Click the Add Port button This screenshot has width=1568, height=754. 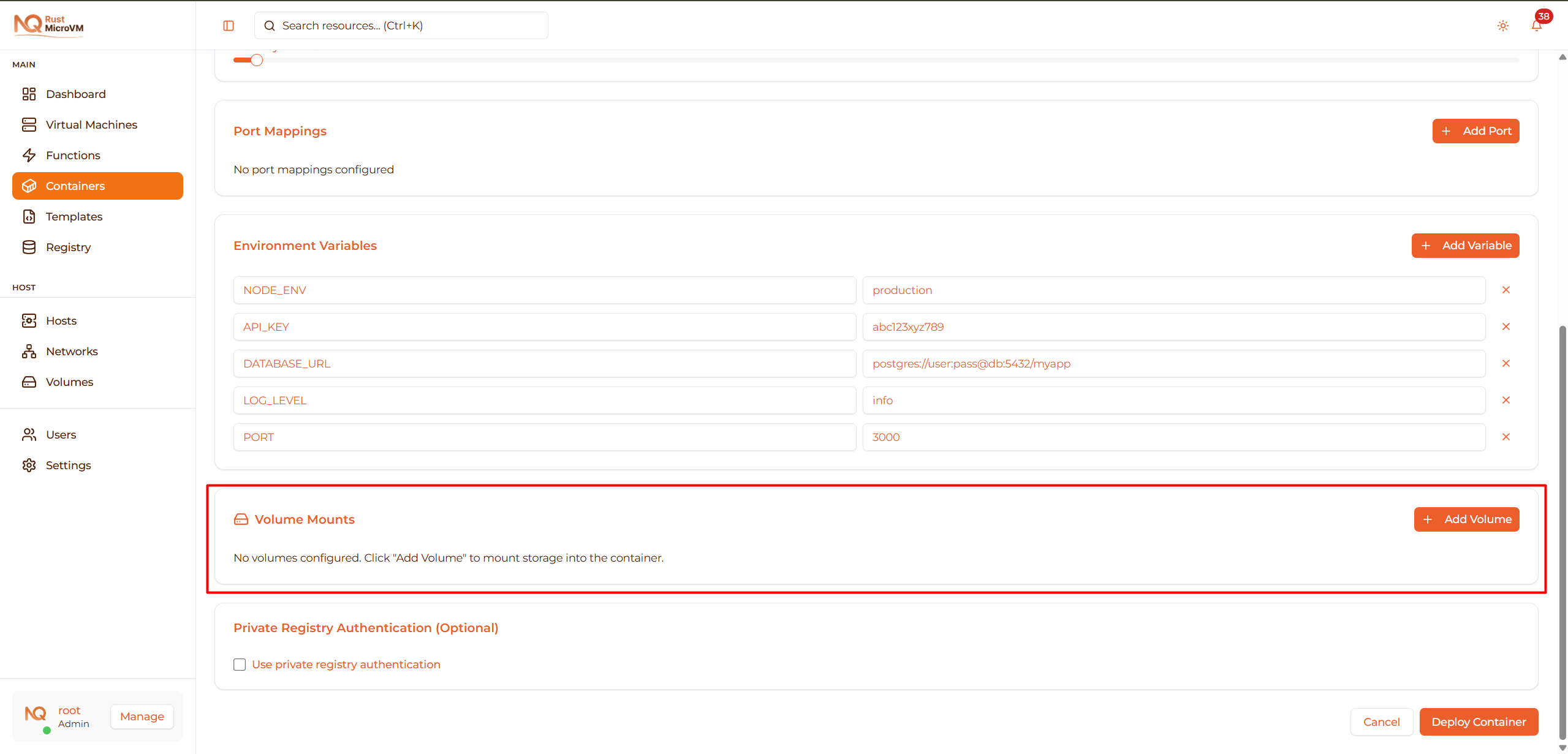pos(1475,131)
